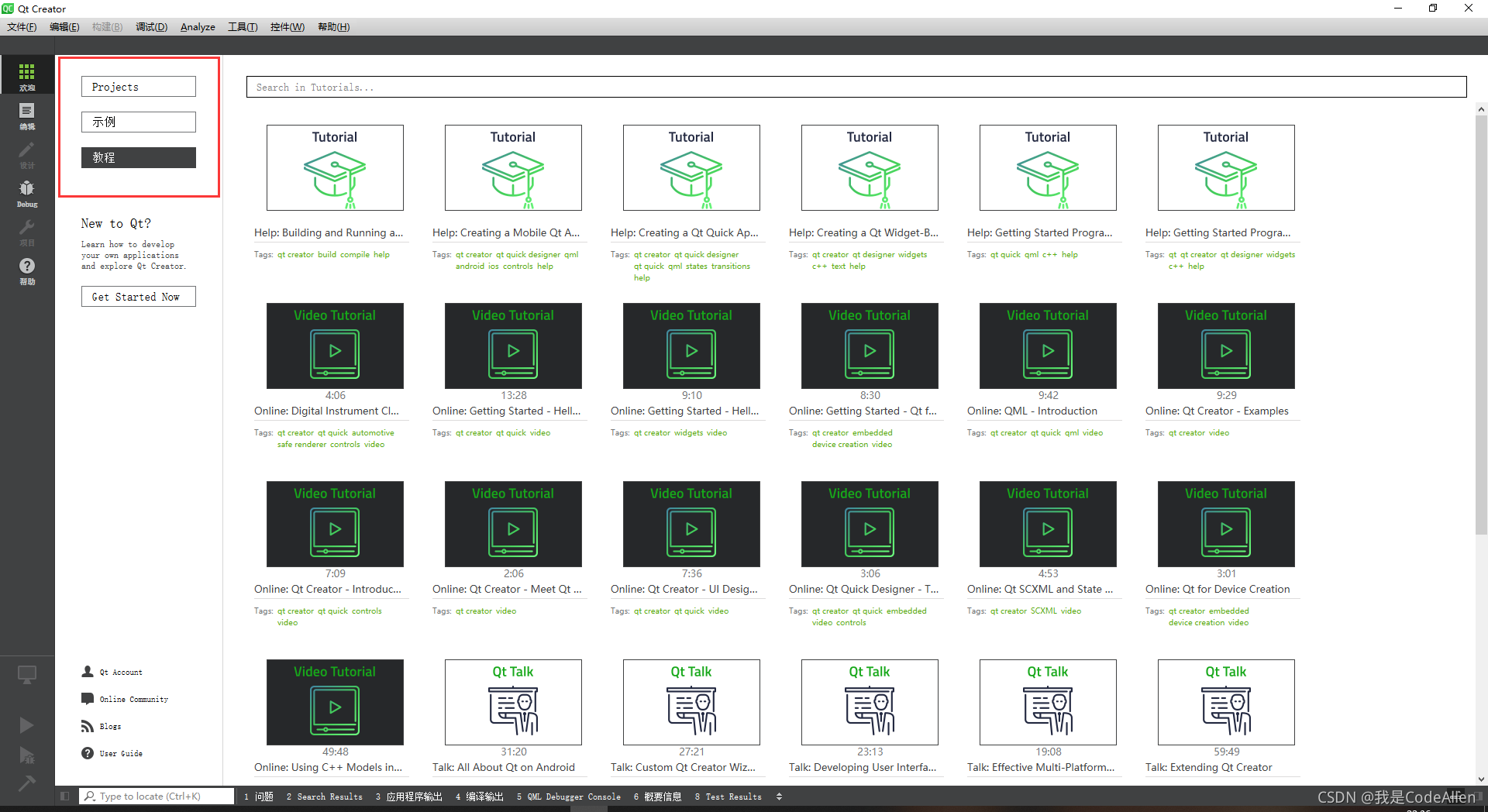1488x812 pixels.
Task: Play Using C++ Models video tutorial
Action: coord(335,702)
